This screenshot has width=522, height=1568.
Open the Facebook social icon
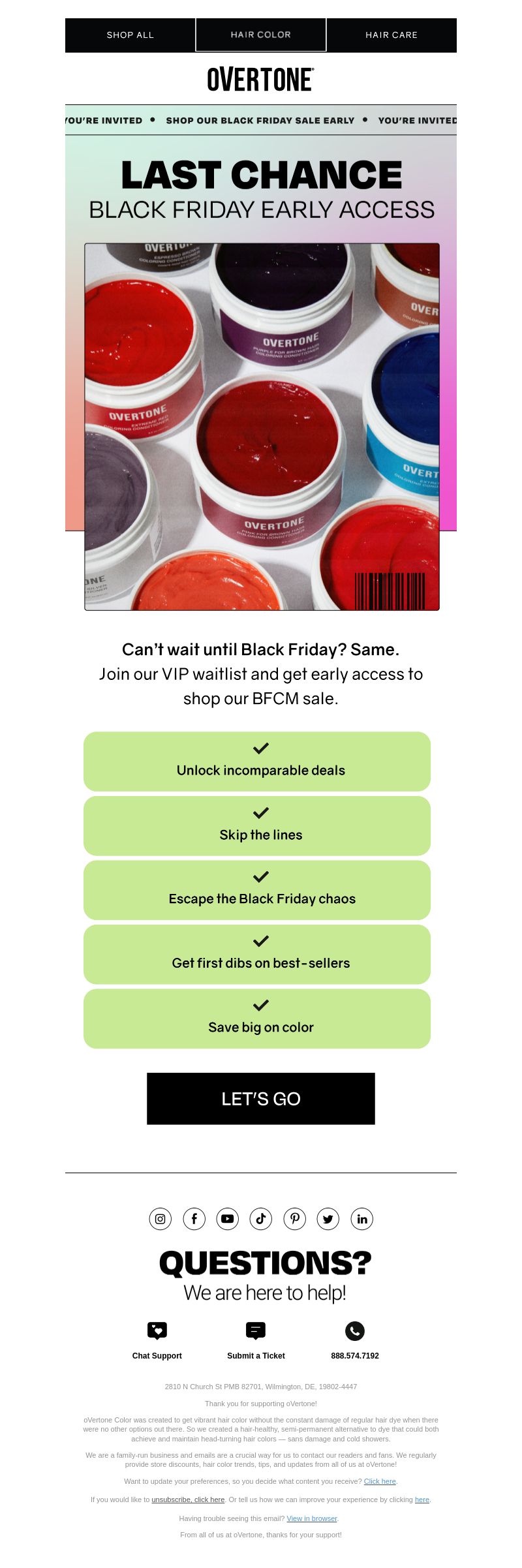tap(194, 1218)
